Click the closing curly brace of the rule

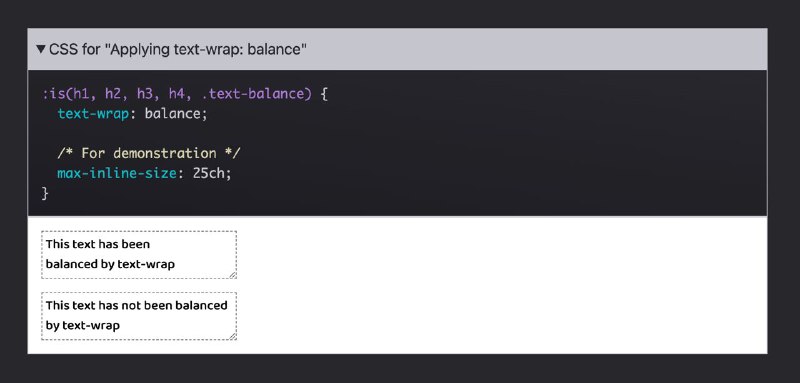(45, 193)
